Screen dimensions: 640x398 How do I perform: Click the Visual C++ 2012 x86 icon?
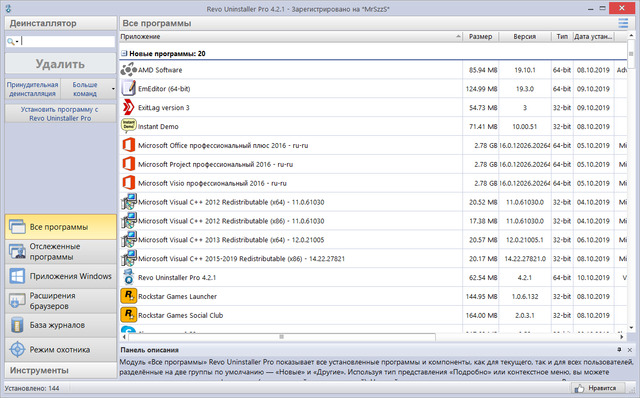point(129,220)
